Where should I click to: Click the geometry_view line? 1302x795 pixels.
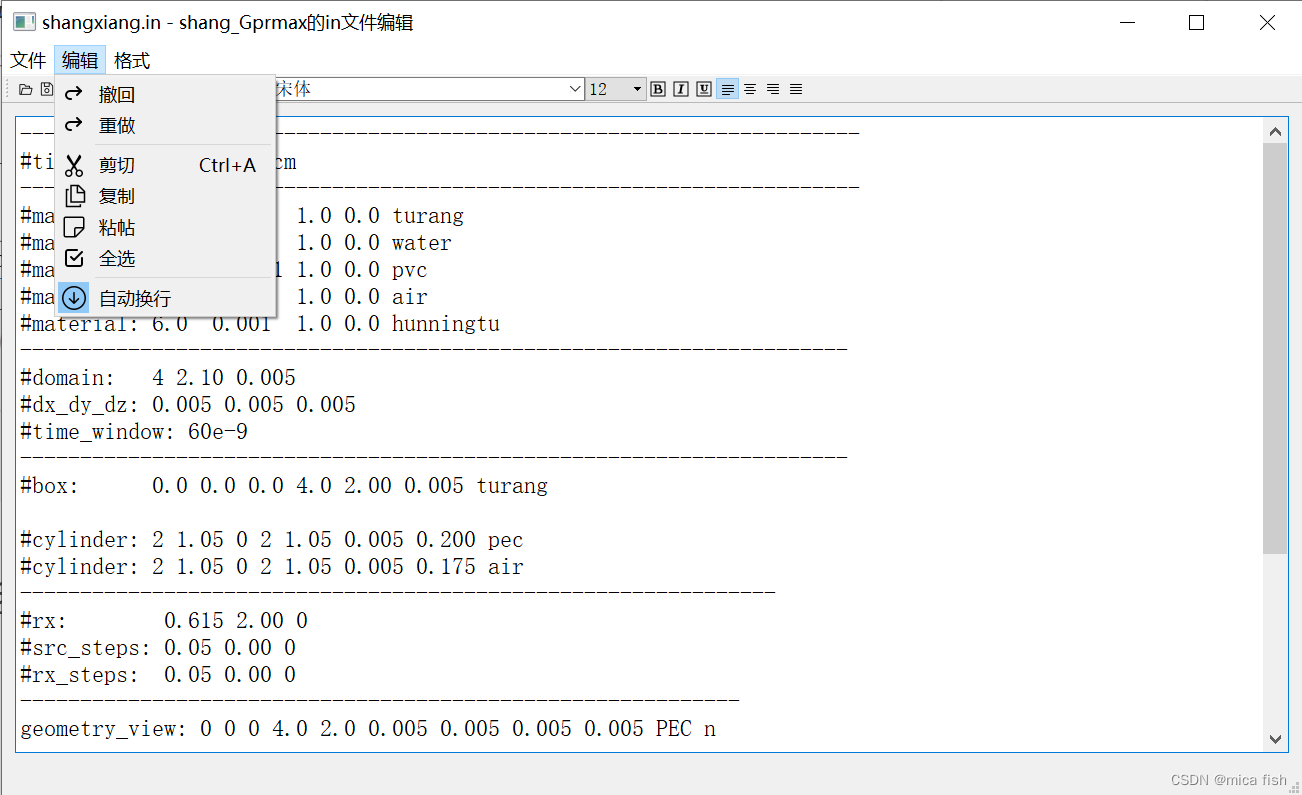[368, 729]
